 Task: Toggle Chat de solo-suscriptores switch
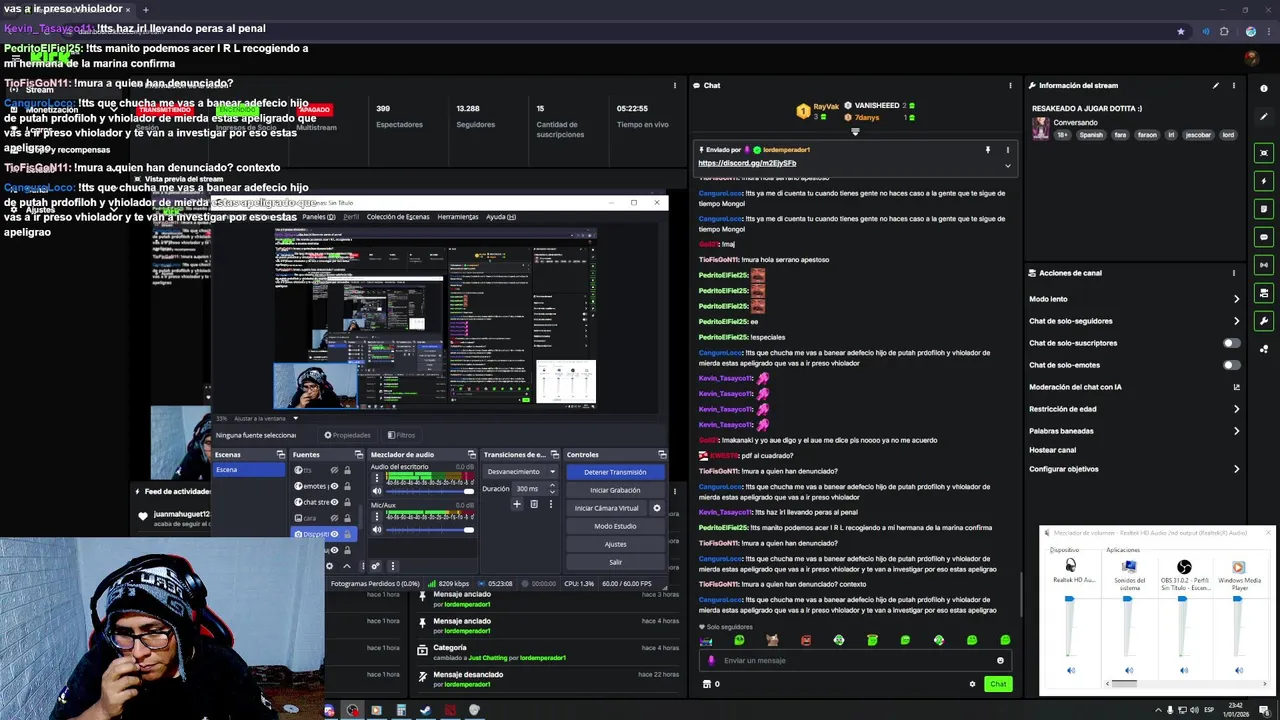pyautogui.click(x=1231, y=343)
